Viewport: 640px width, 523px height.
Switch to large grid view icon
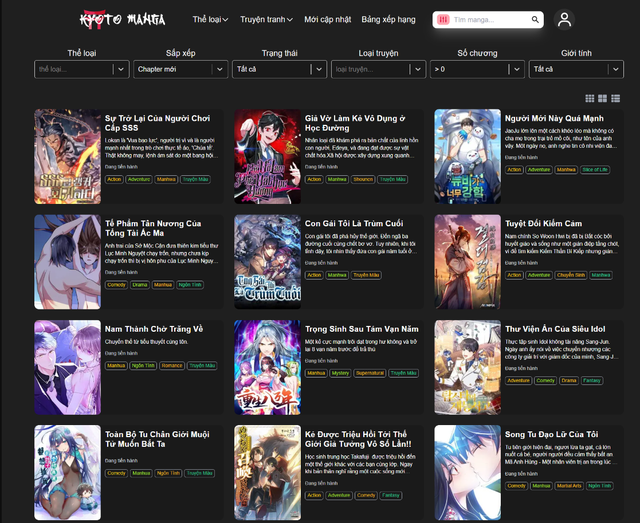(602, 98)
